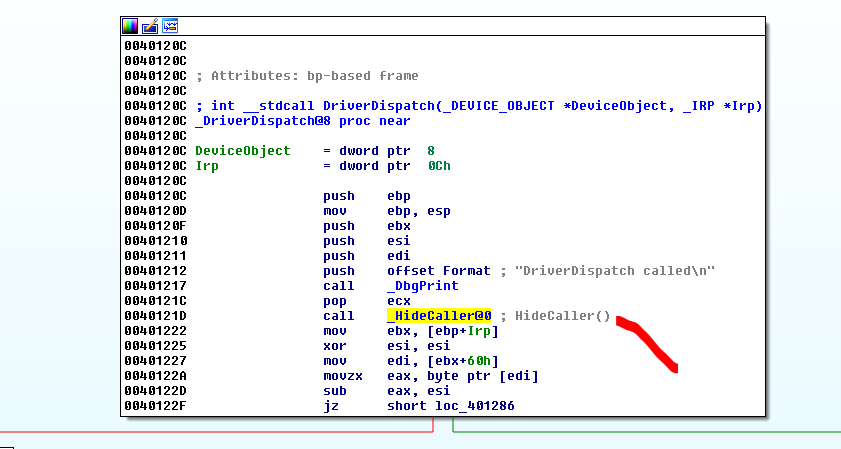
Task: Click the _DriverDispatch@8 proc near label
Action: pos(302,121)
